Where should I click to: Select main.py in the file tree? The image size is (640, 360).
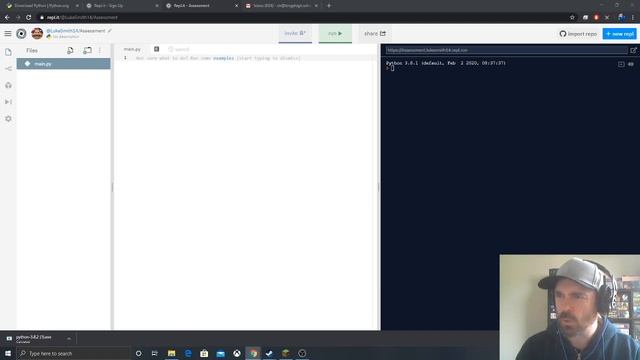pyautogui.click(x=63, y=64)
